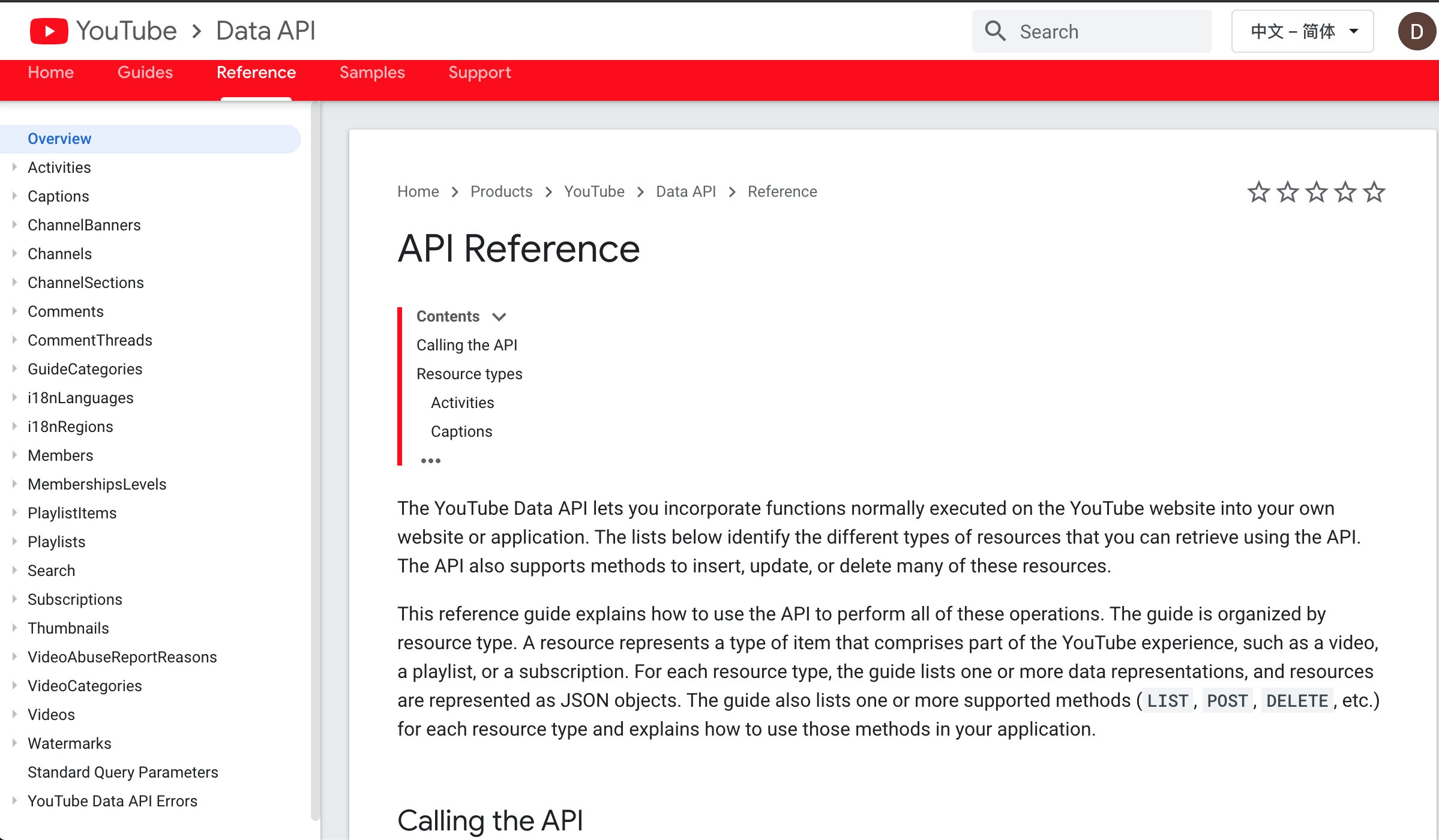Open i18nRegions in the sidebar

point(70,427)
